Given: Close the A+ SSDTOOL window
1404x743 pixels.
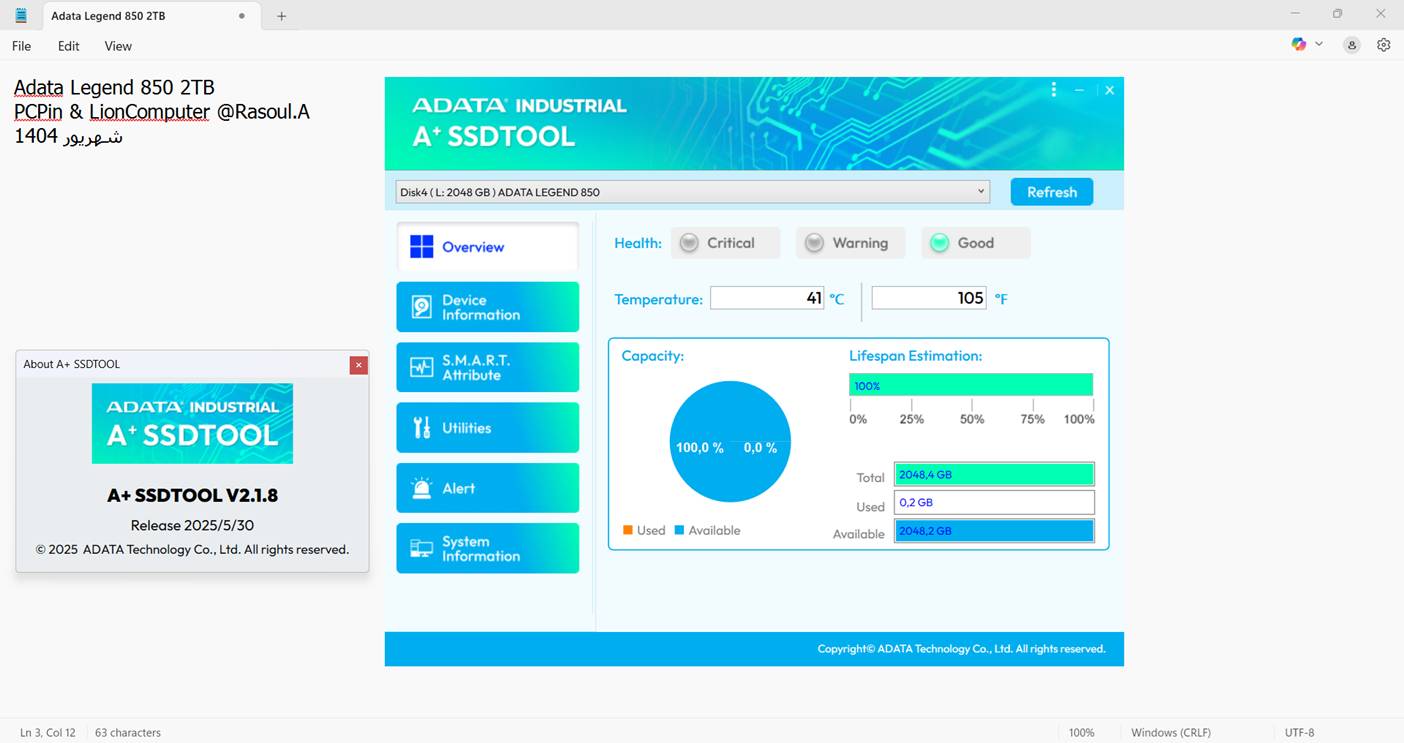Looking at the screenshot, I should (1109, 90).
